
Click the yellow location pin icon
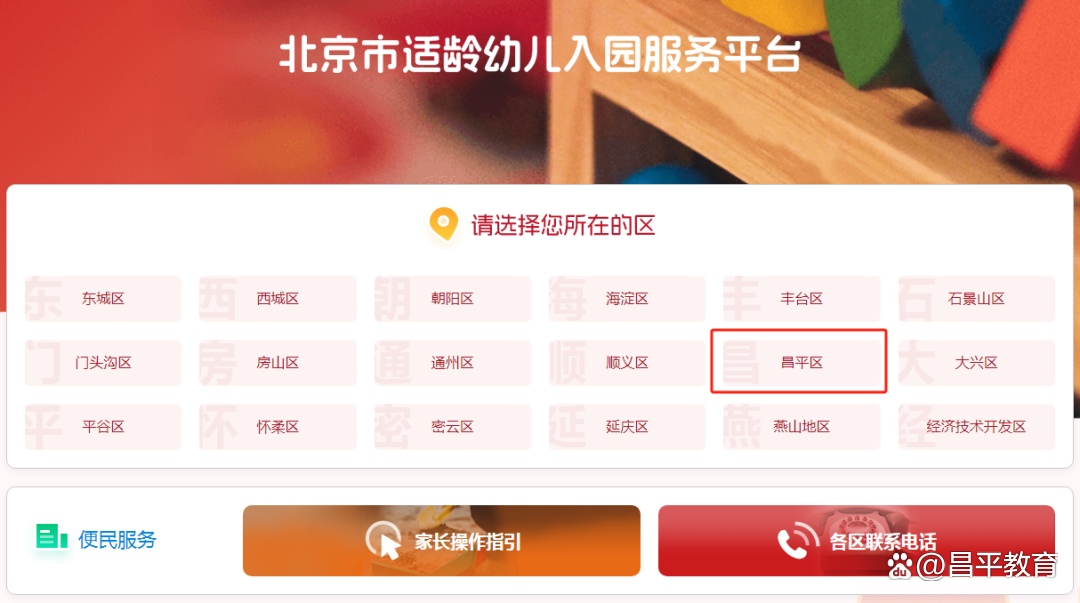[x=444, y=224]
